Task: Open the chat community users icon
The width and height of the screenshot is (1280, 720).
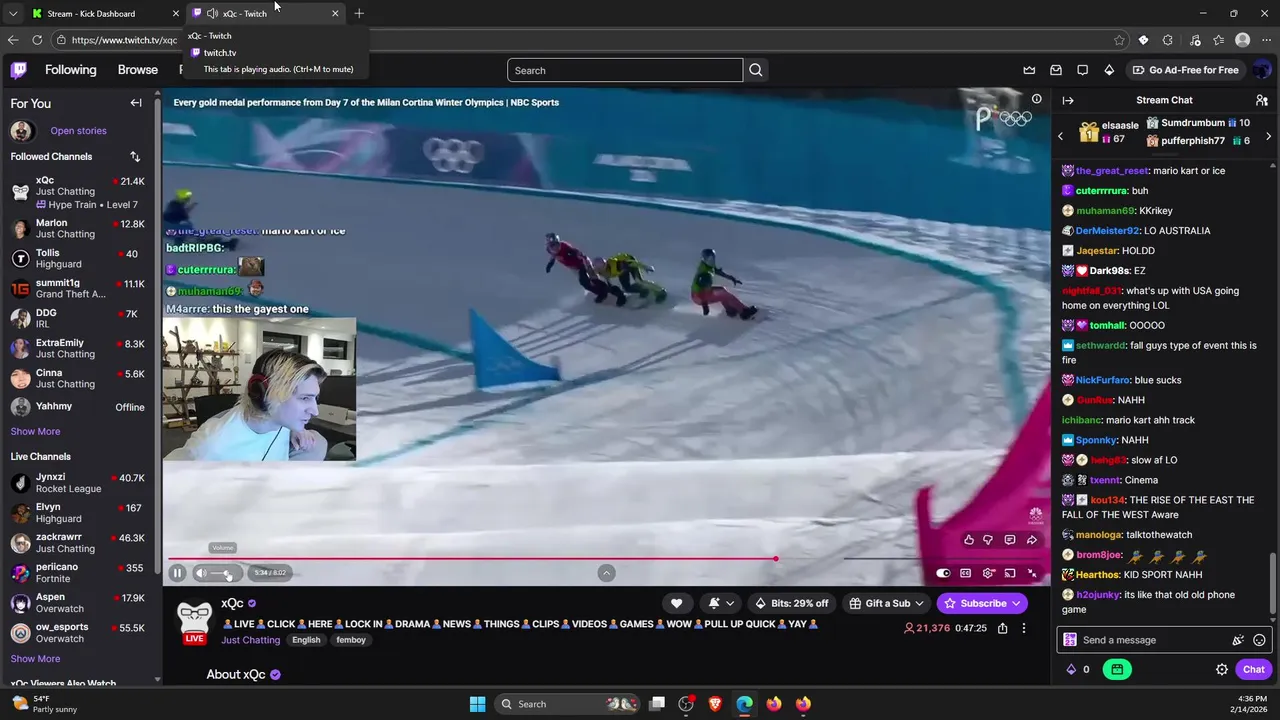Action: pos(1262,100)
